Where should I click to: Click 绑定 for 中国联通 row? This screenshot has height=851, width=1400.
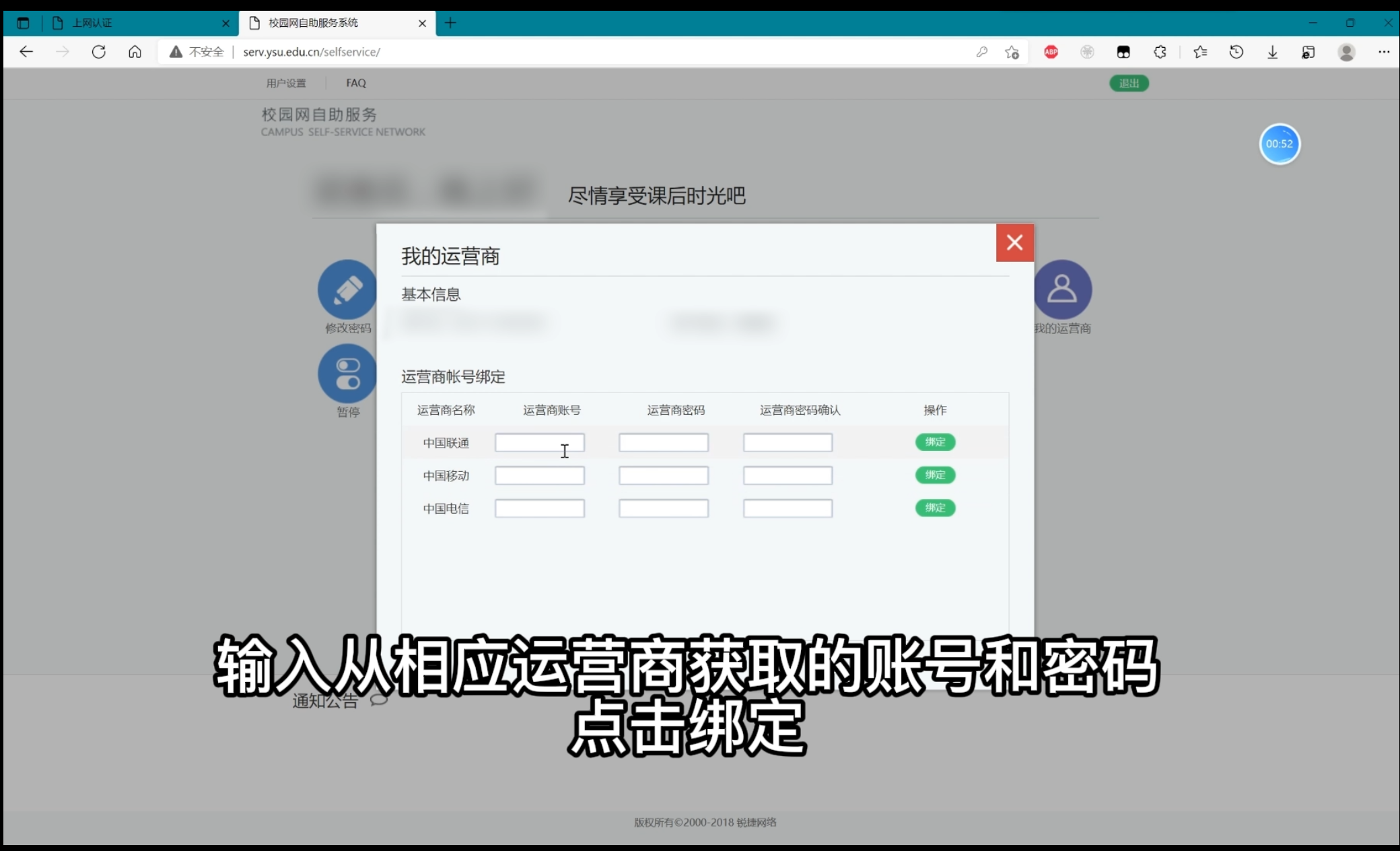click(x=935, y=442)
